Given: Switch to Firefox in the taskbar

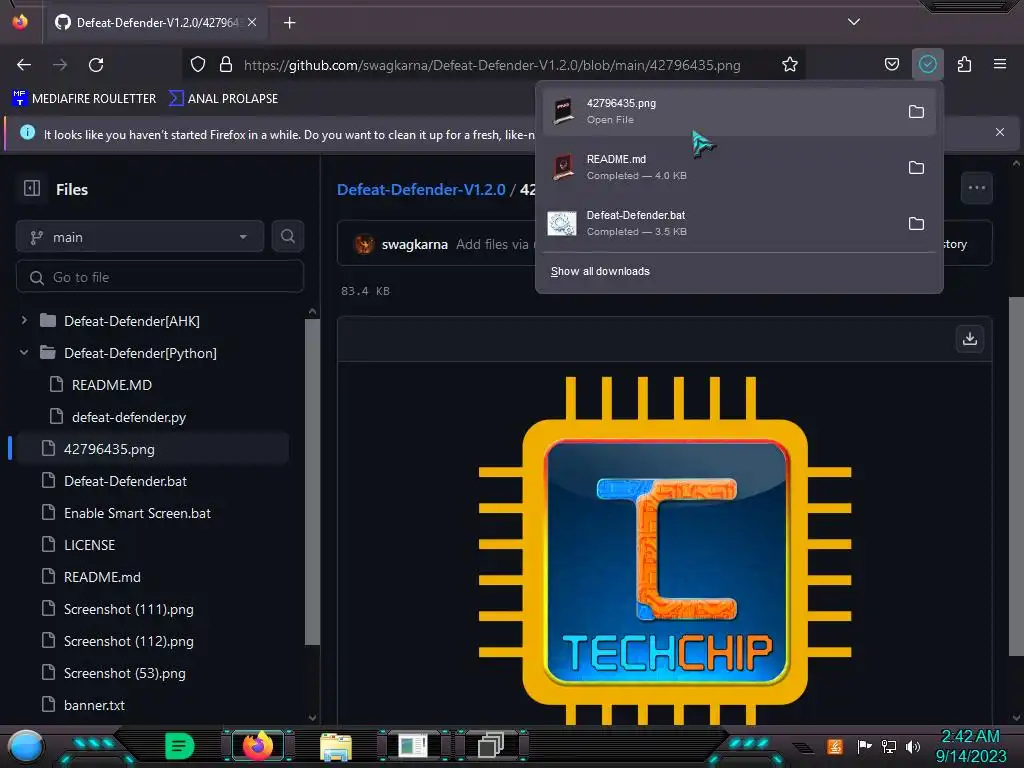Looking at the screenshot, I should [257, 746].
